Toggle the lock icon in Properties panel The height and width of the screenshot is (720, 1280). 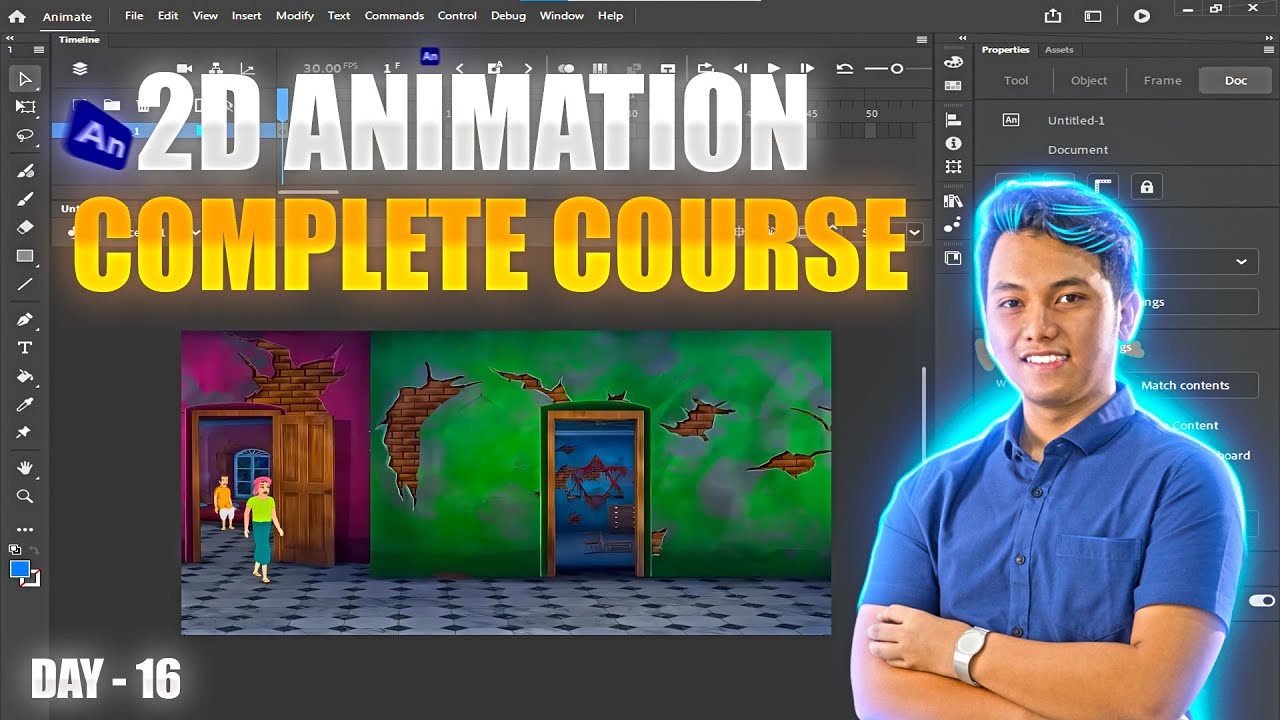click(x=1147, y=186)
